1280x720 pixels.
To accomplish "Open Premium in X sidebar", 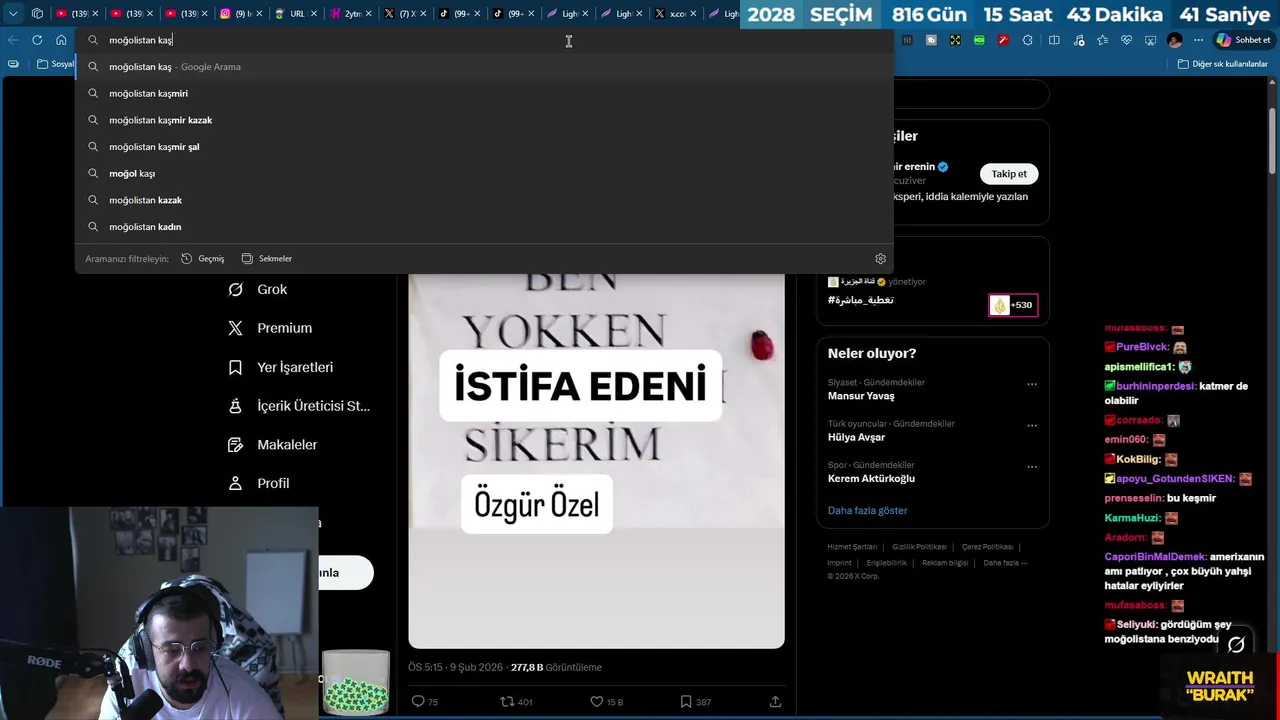I will tap(270, 328).
